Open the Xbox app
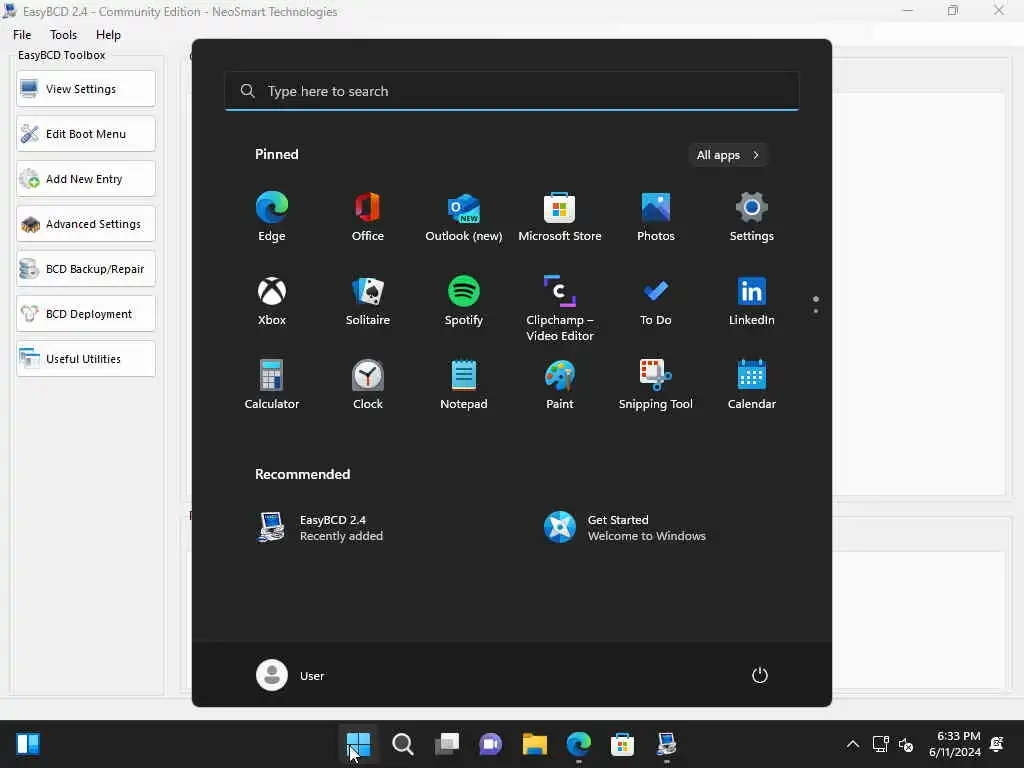 pyautogui.click(x=272, y=301)
